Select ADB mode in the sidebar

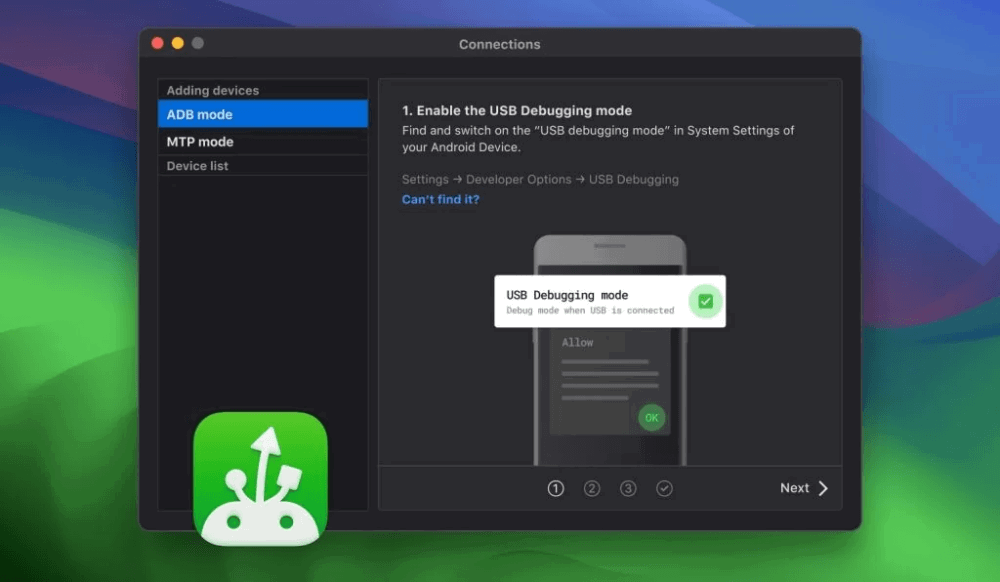[x=263, y=114]
